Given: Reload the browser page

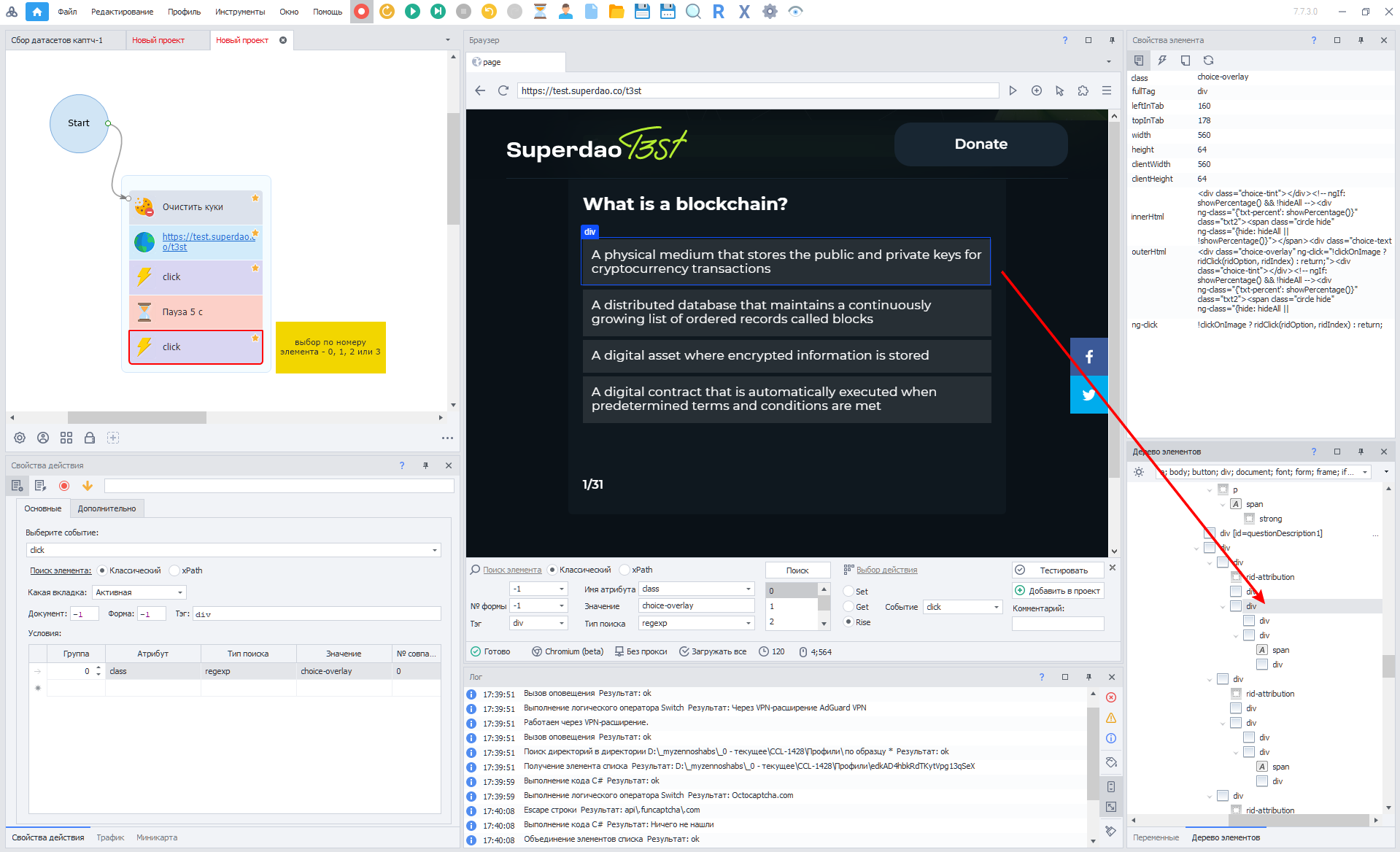Looking at the screenshot, I should [503, 90].
